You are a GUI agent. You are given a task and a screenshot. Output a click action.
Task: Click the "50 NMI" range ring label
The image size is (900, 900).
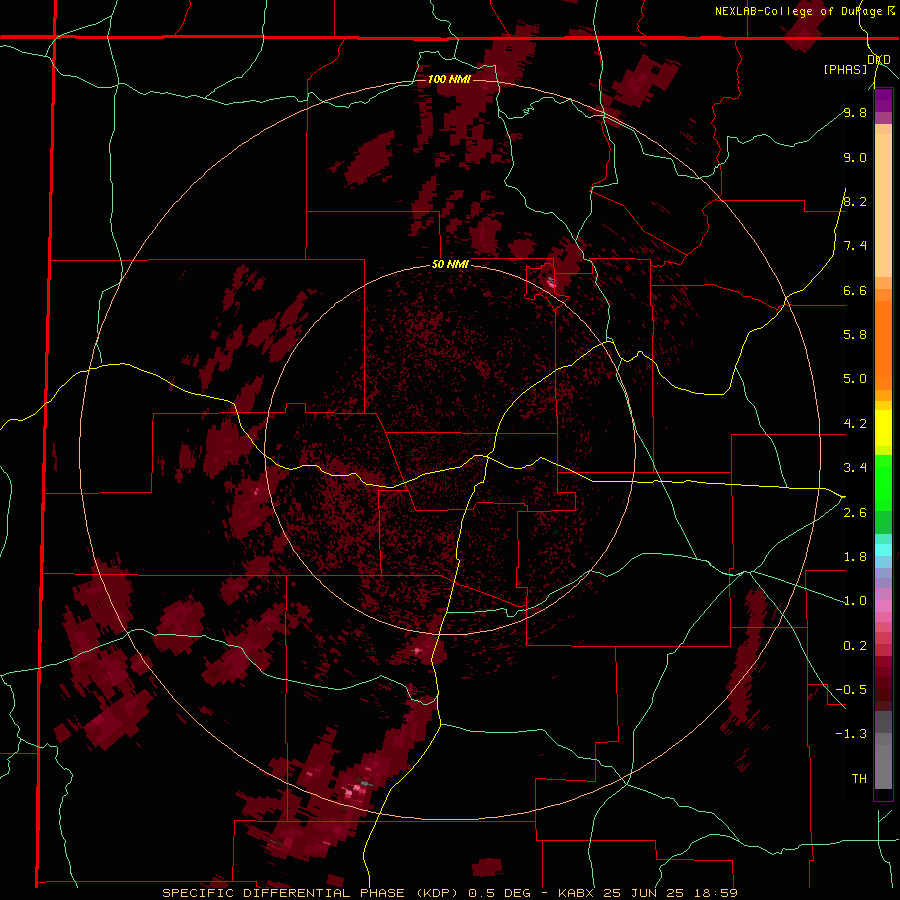(x=450, y=265)
